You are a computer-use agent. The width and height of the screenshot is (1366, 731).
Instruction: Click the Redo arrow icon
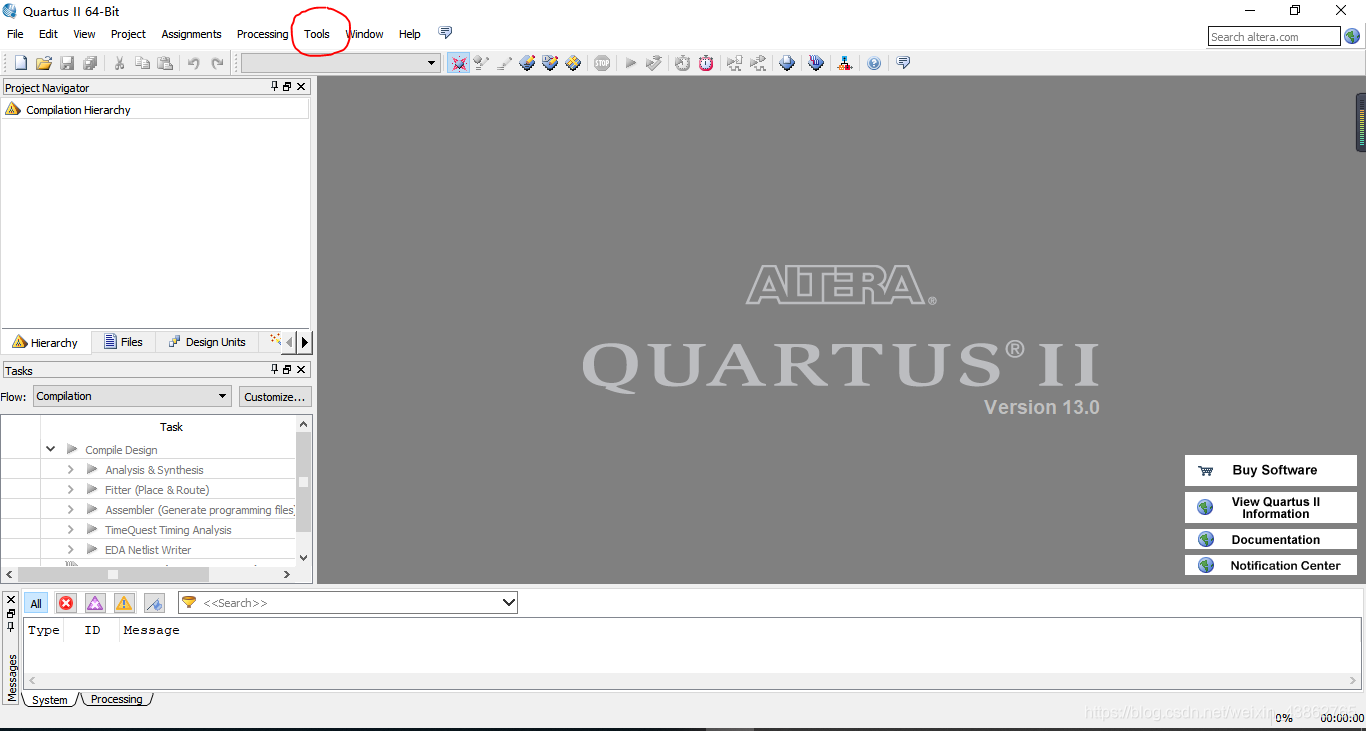(217, 63)
